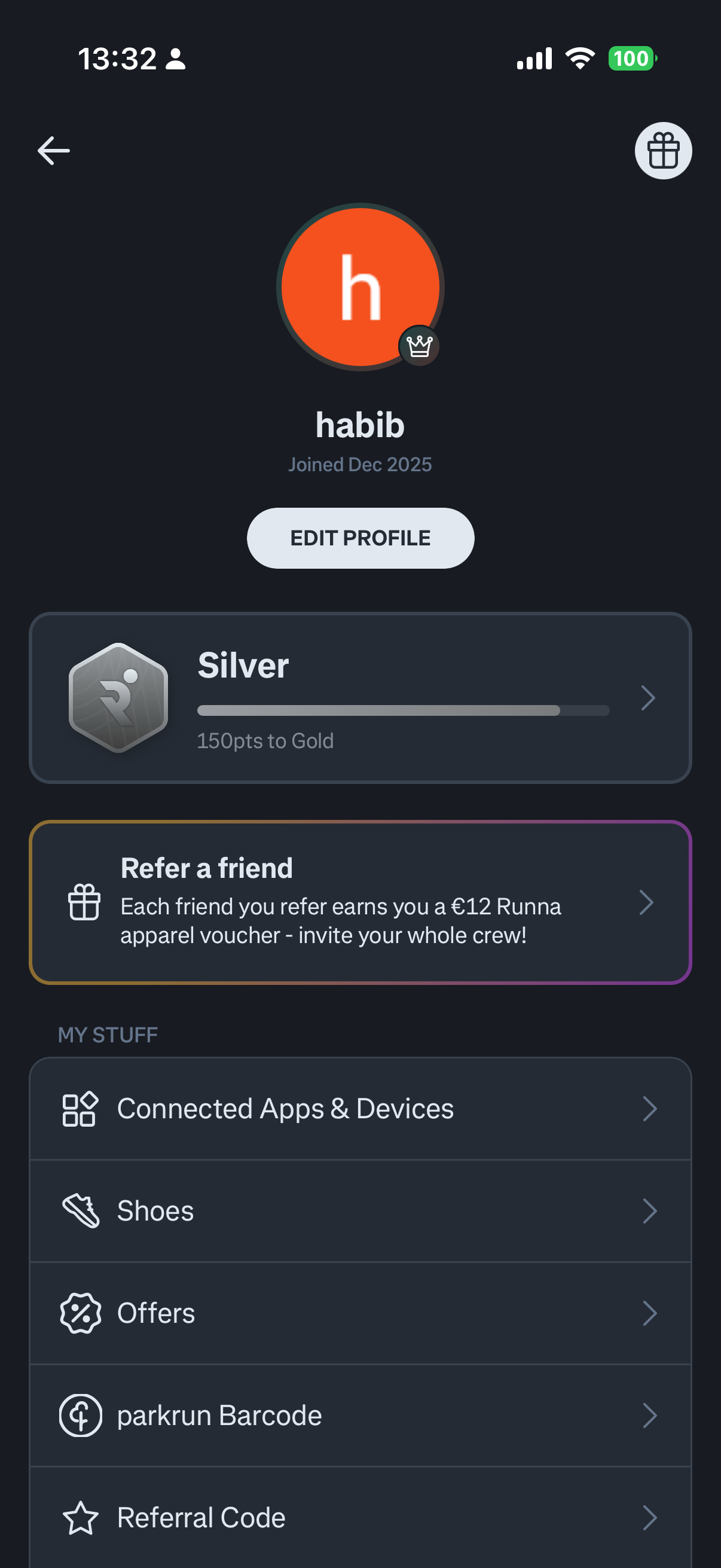Viewport: 721px width, 1568px height.
Task: Tap the parkrun tree logo icon
Action: (80, 1416)
